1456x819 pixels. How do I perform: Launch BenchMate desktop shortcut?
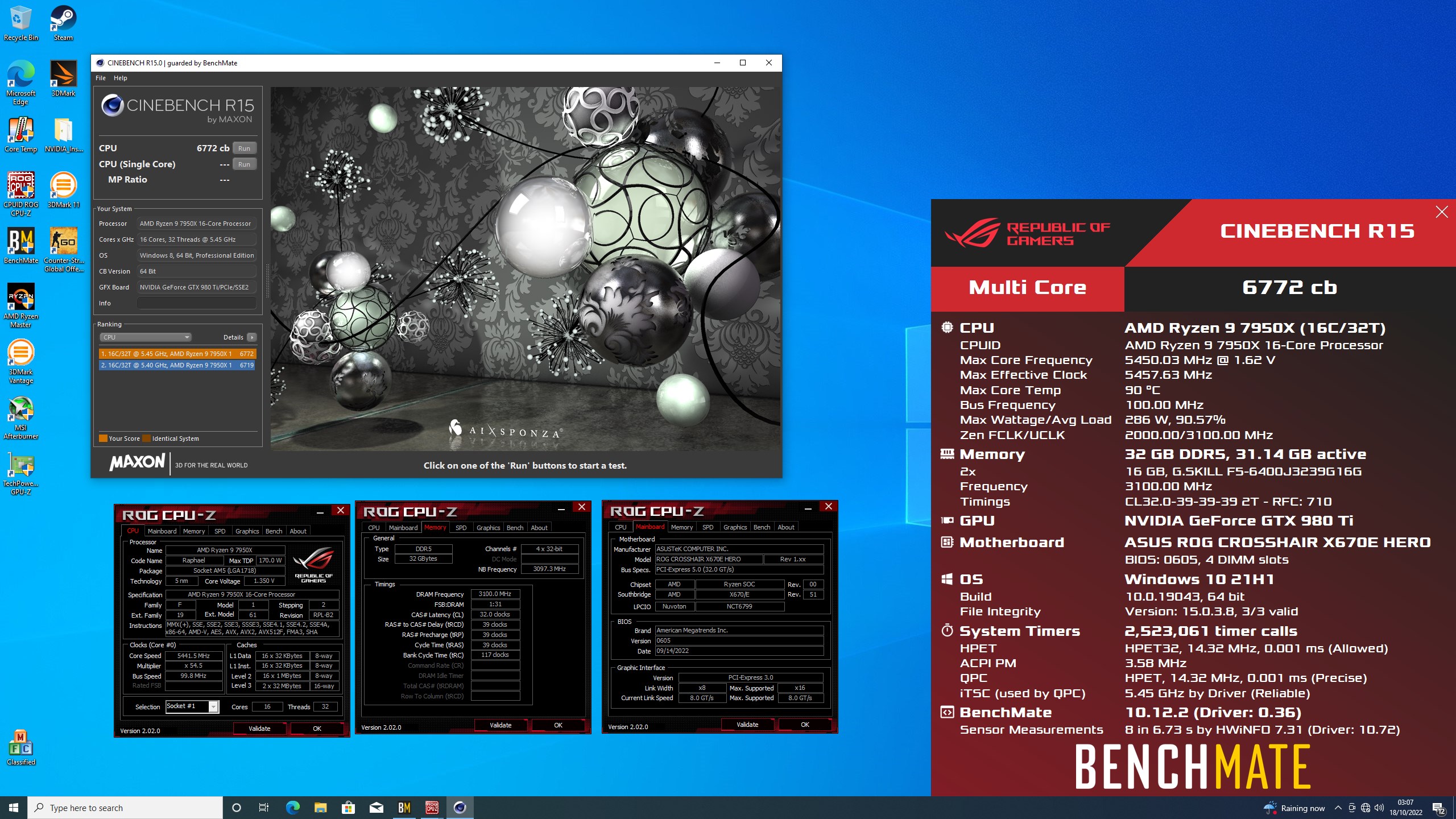pos(20,246)
